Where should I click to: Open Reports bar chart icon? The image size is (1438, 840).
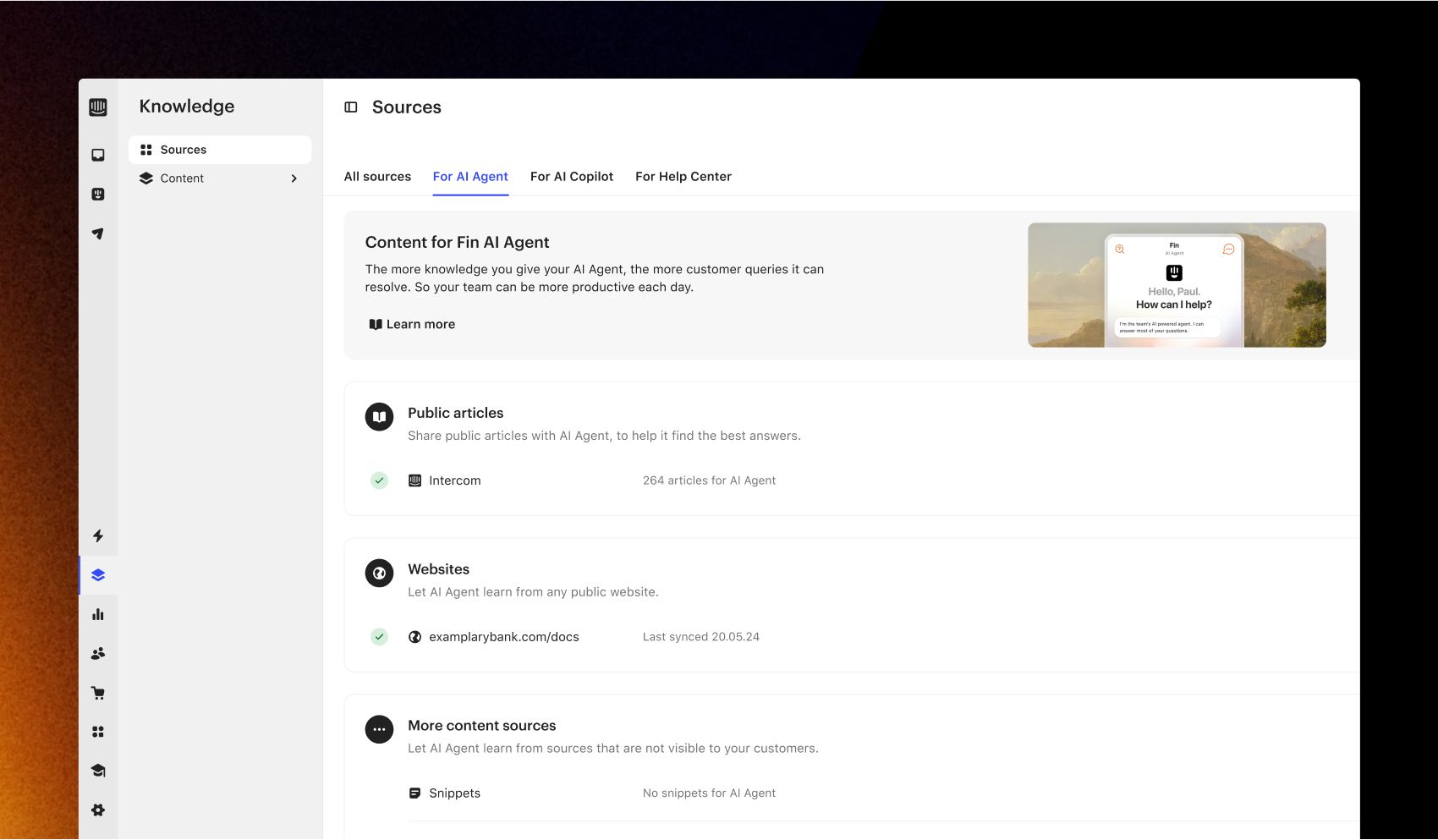pyautogui.click(x=98, y=614)
